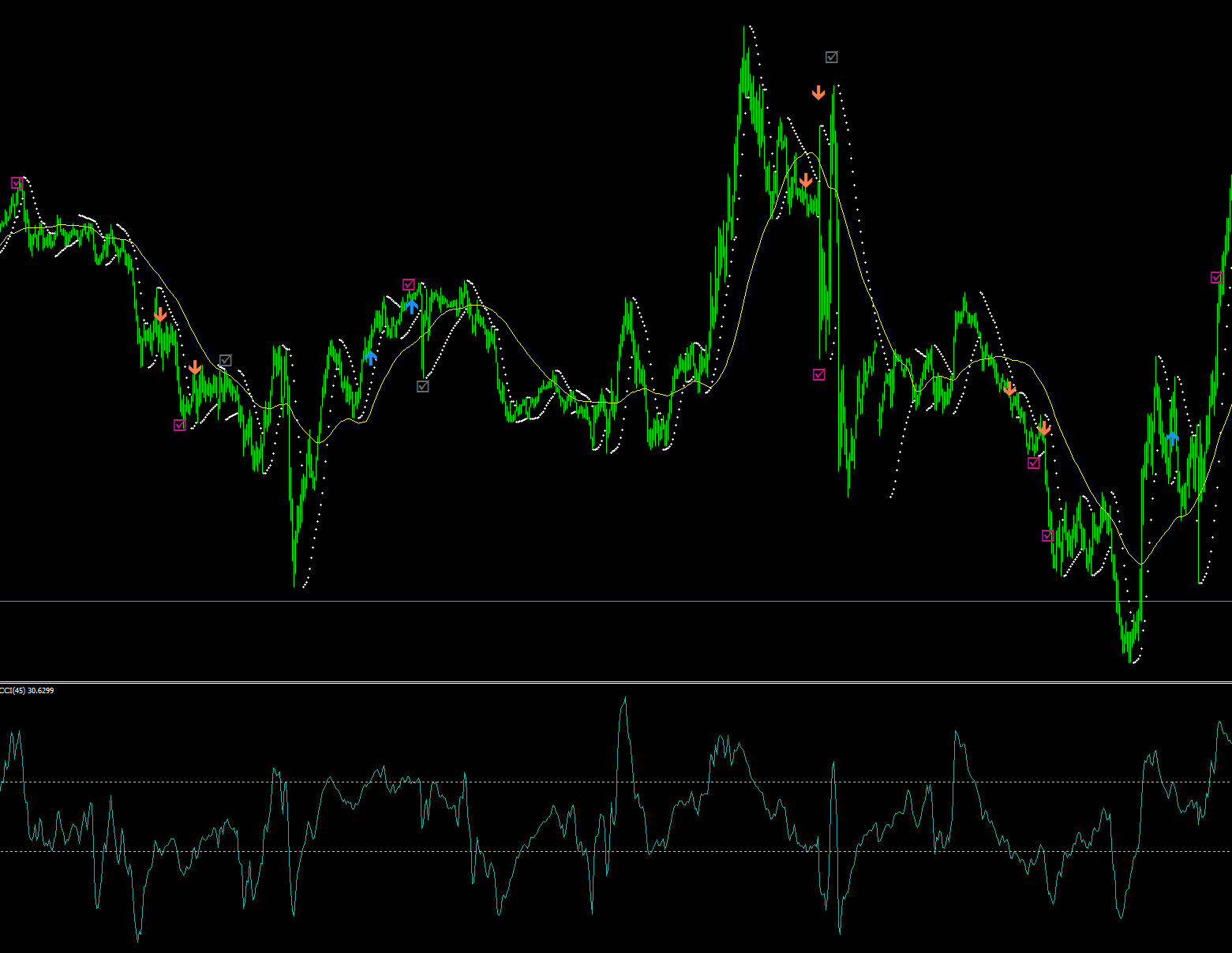Select the rightmost blue up arrow

[1173, 437]
